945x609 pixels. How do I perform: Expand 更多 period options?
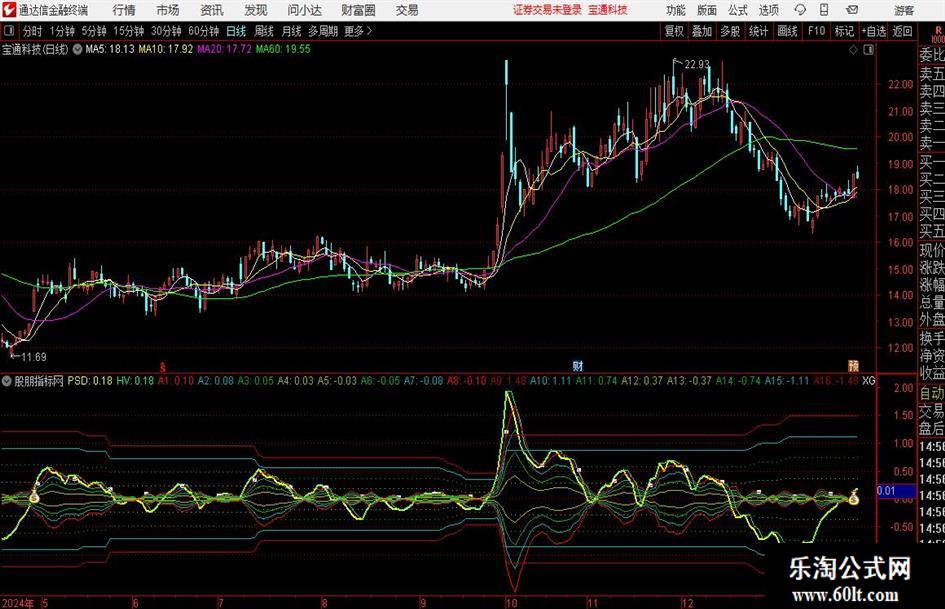pyautogui.click(x=358, y=31)
